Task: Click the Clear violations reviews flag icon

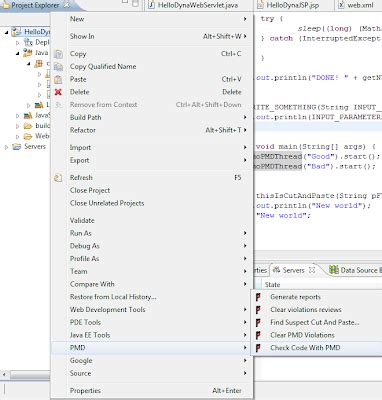Action: pyautogui.click(x=258, y=310)
